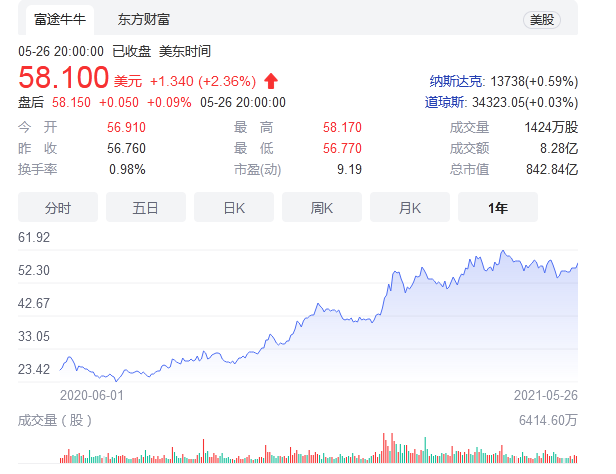
Task: Select the 分时 chart tab
Action: (58, 207)
